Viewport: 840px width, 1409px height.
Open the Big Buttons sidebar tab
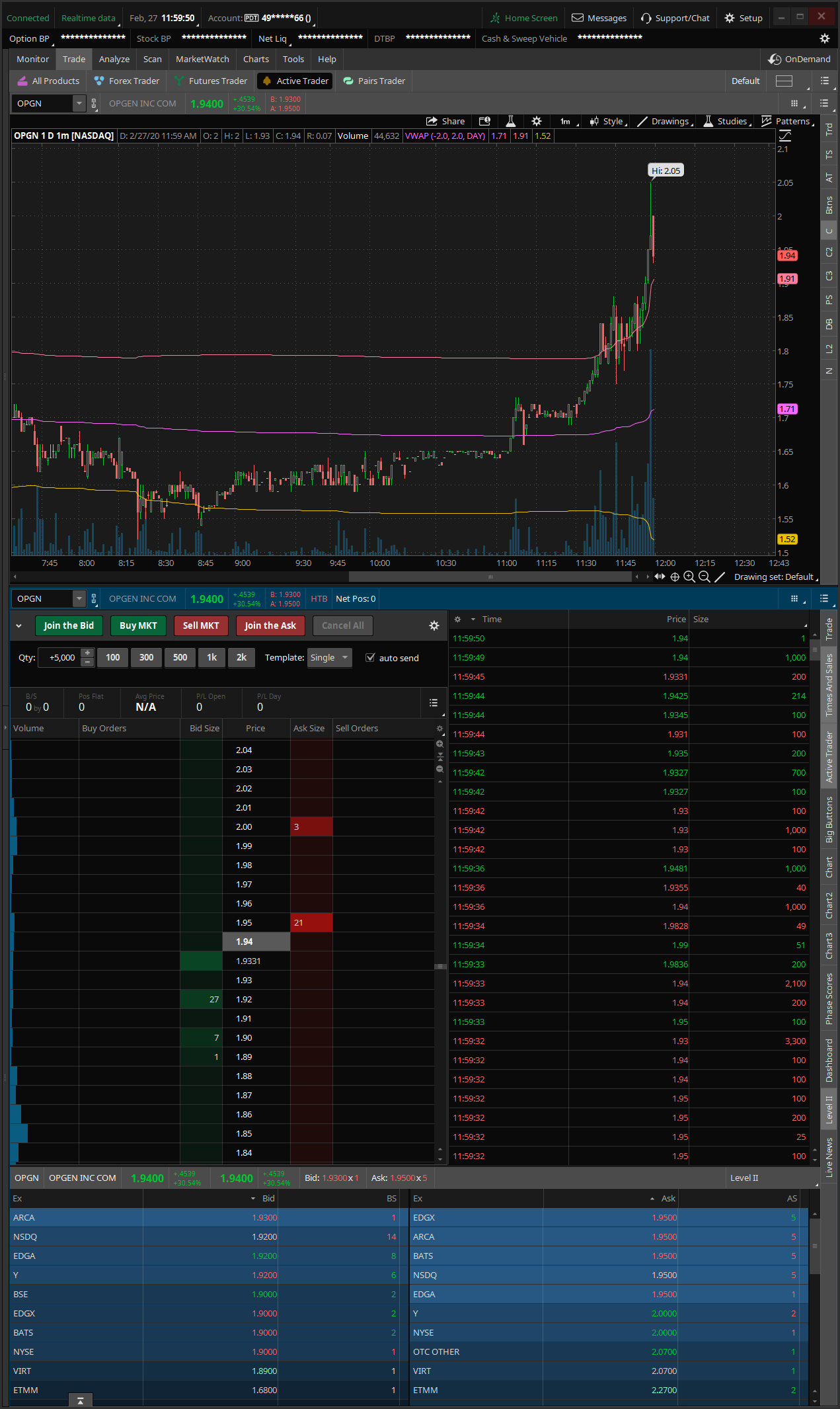click(829, 819)
